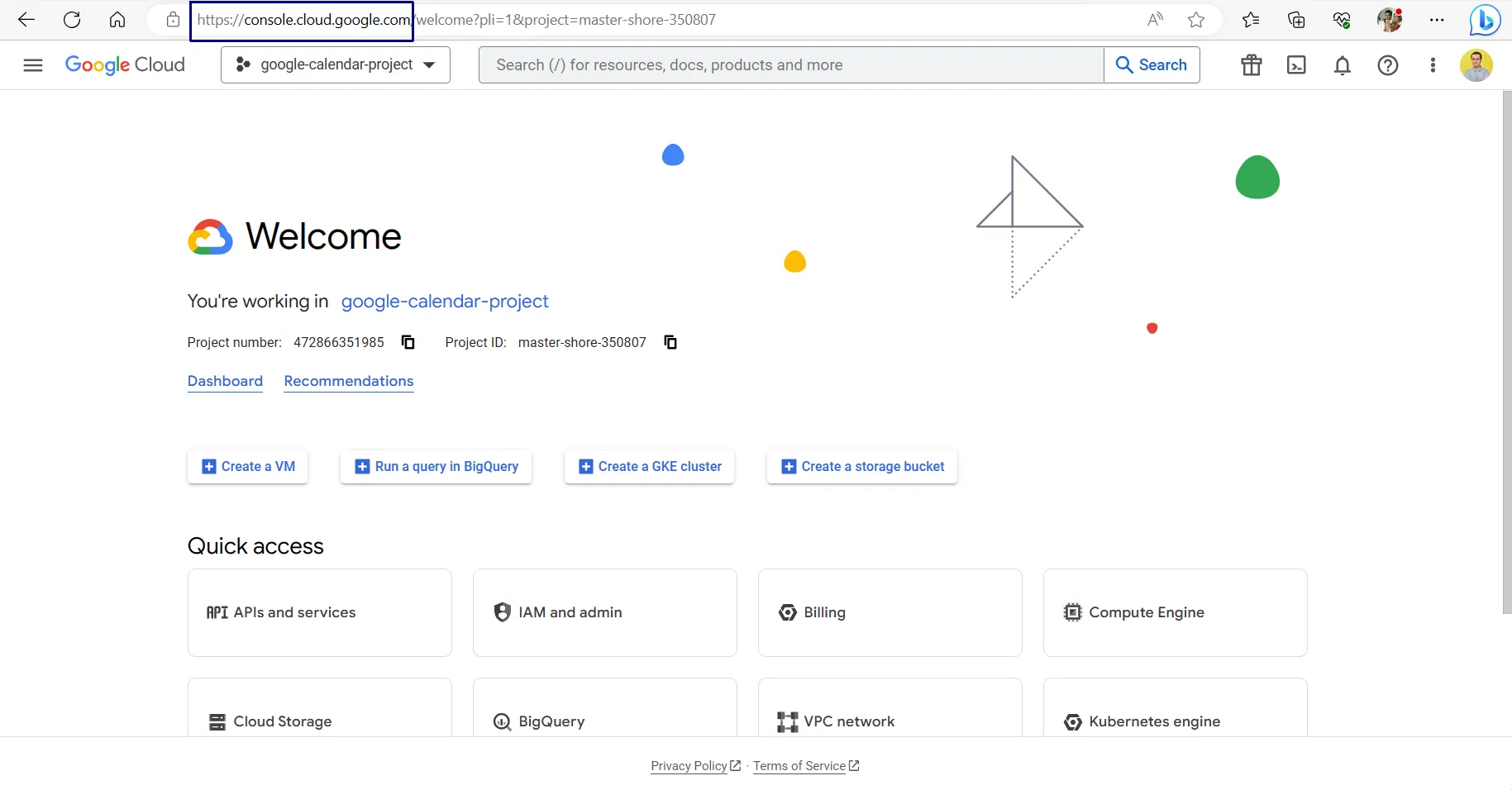Open the free trial gift icon

click(1252, 65)
